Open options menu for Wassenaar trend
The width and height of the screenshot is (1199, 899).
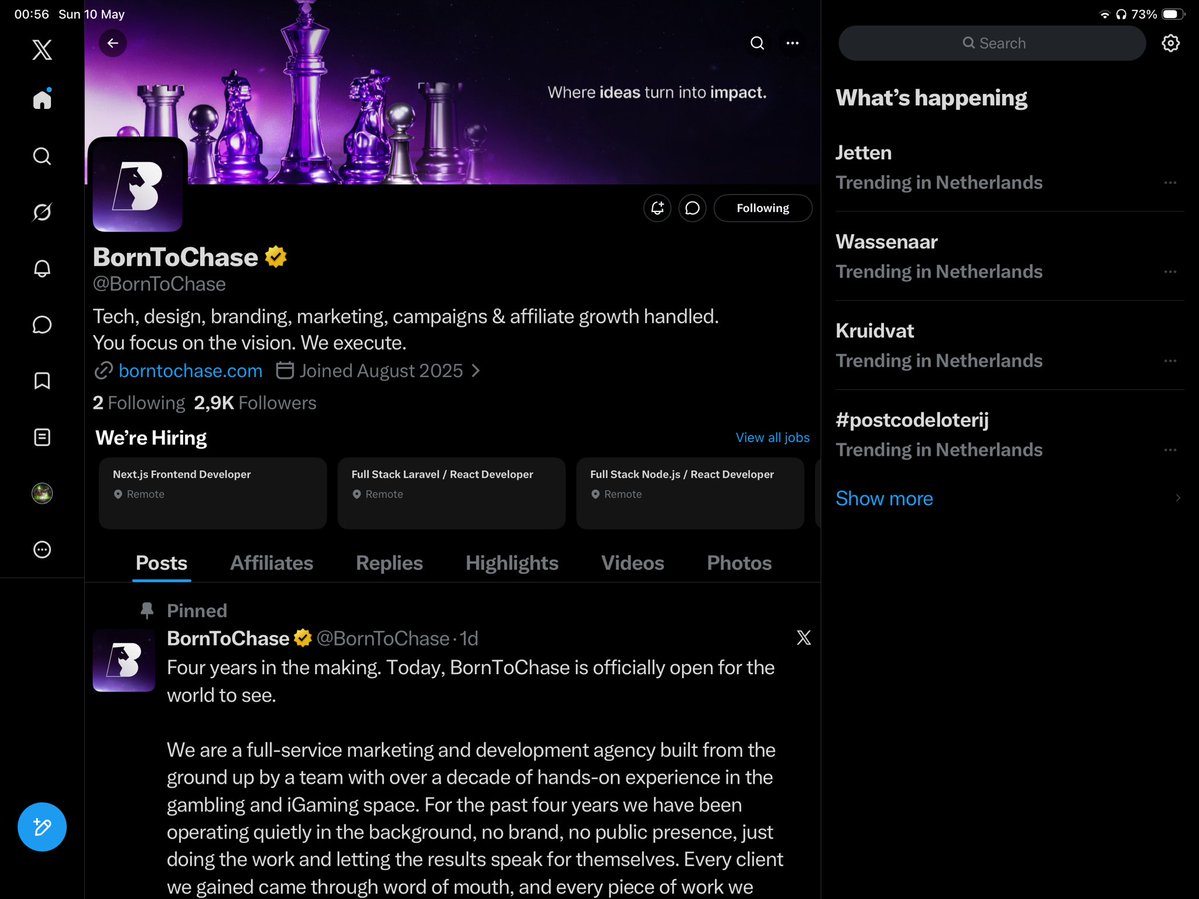tap(1170, 271)
